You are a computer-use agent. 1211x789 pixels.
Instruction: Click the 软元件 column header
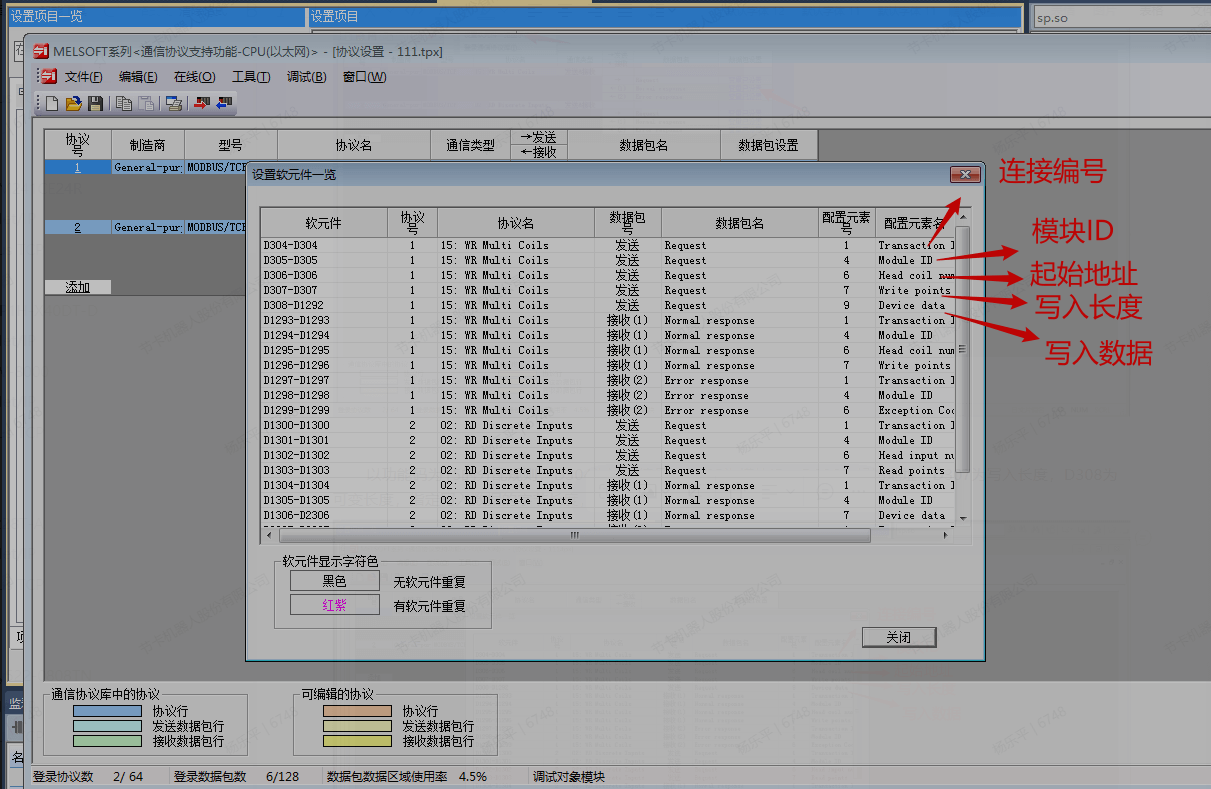tap(323, 223)
